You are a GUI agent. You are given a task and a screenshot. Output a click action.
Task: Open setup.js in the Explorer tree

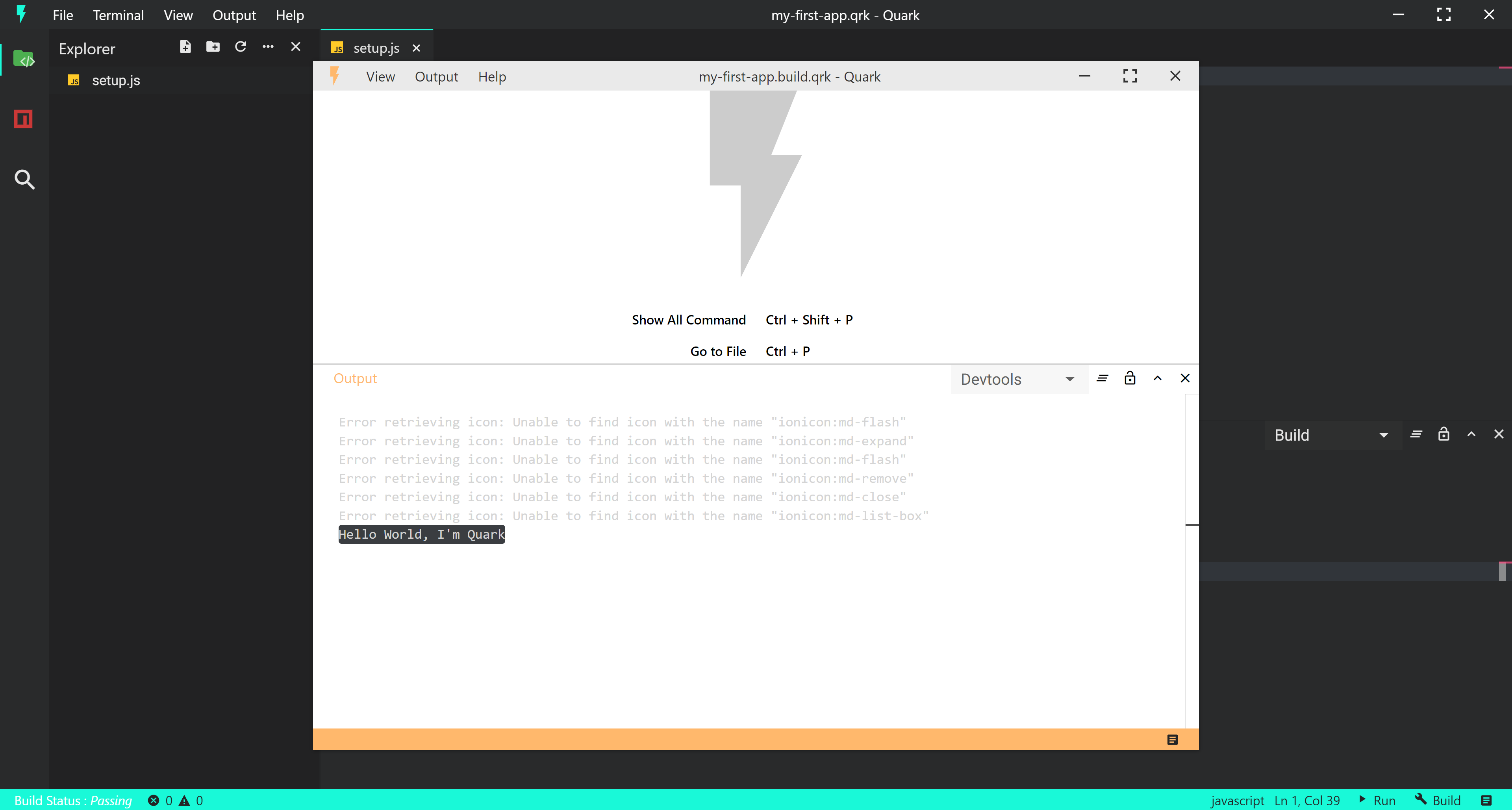point(116,80)
